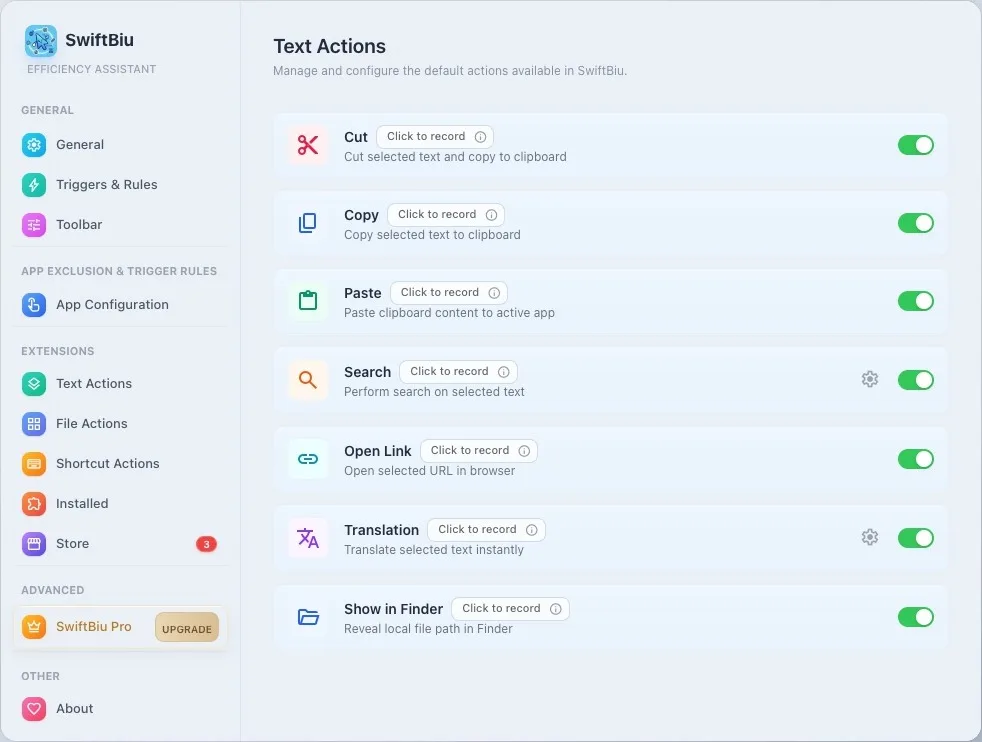Click the About heart icon

tap(34, 709)
